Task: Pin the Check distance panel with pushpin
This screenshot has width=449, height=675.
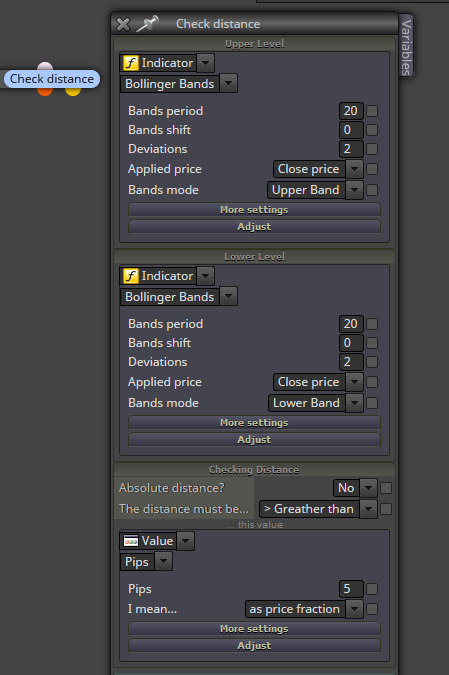Action: click(x=147, y=24)
